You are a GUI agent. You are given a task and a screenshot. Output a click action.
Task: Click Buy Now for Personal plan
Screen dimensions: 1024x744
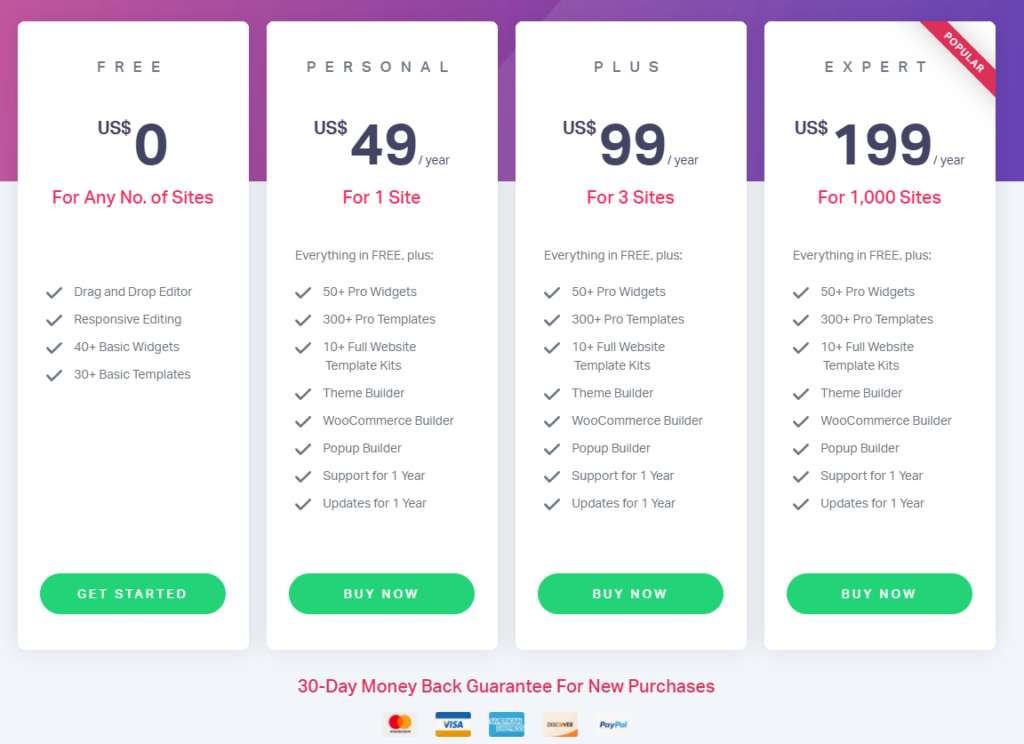tap(381, 594)
